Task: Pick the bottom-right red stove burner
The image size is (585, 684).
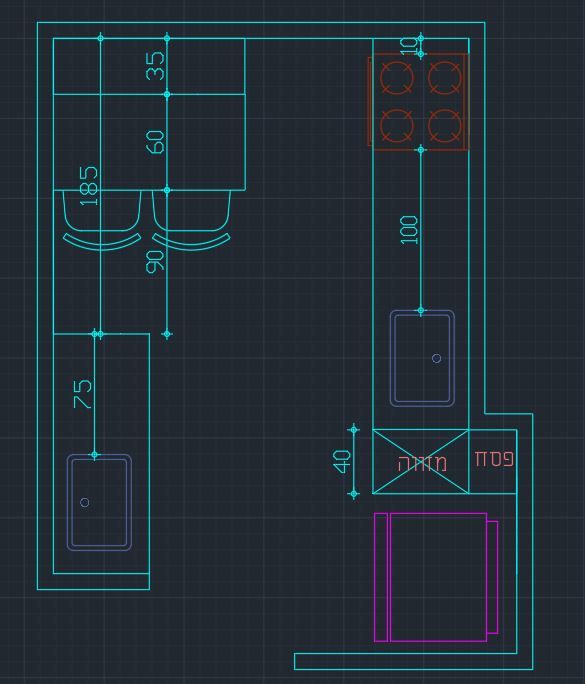Action: [445, 126]
